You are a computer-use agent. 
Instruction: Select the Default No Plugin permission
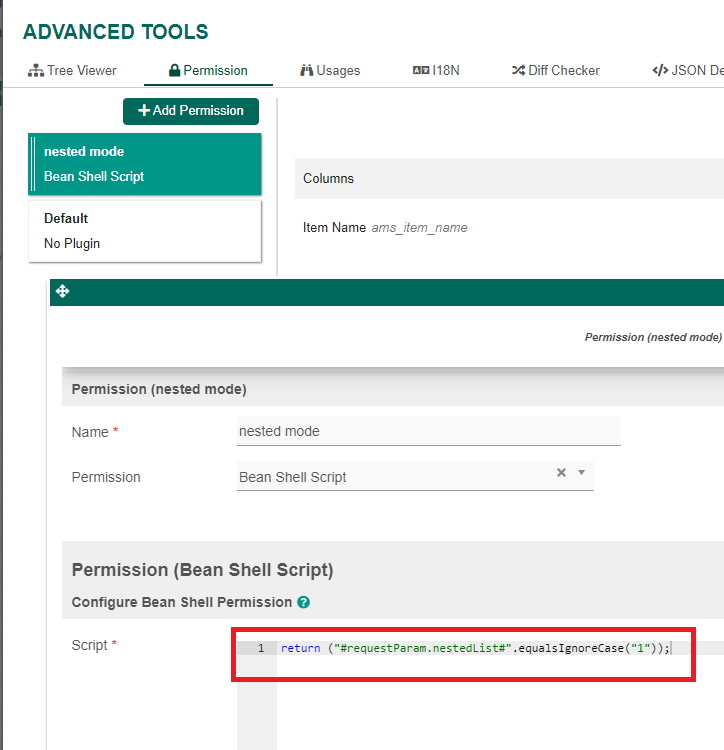[145, 231]
